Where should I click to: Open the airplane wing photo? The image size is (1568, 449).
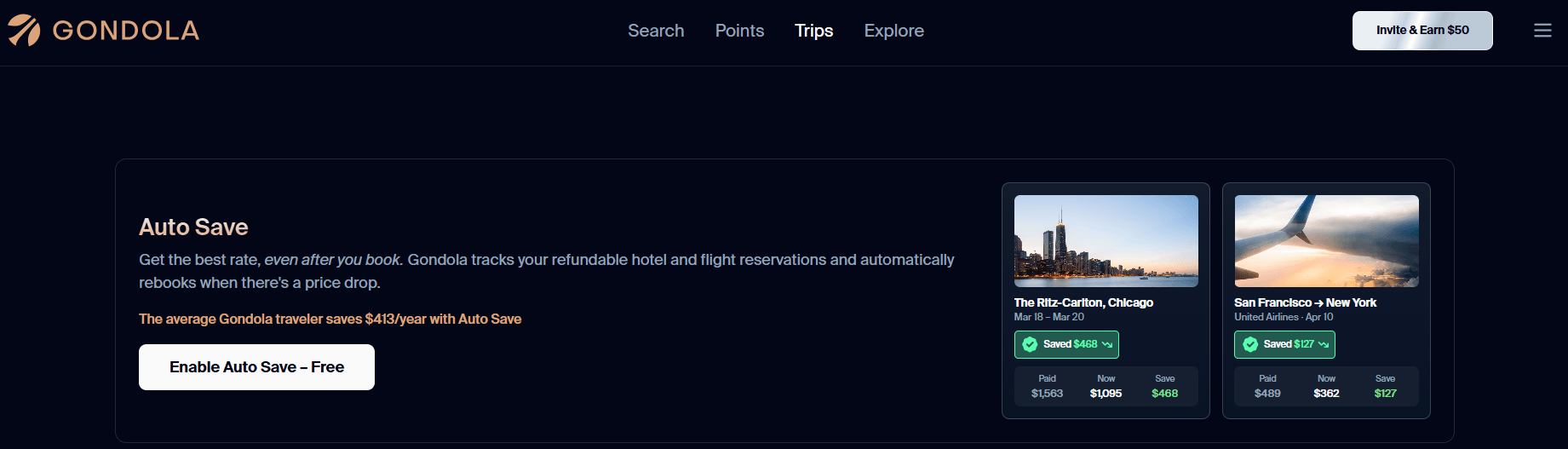[x=1326, y=241]
